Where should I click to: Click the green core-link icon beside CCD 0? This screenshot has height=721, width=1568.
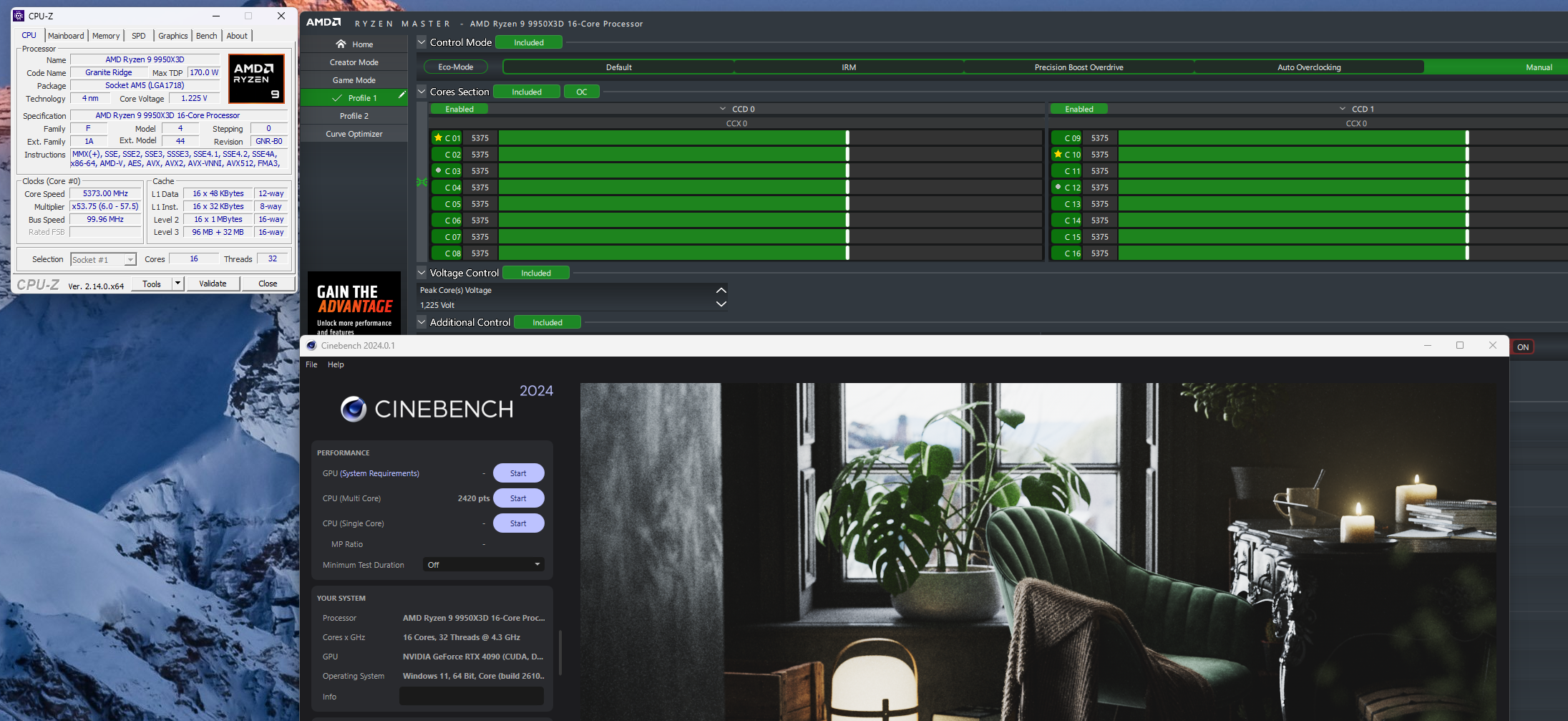point(422,182)
